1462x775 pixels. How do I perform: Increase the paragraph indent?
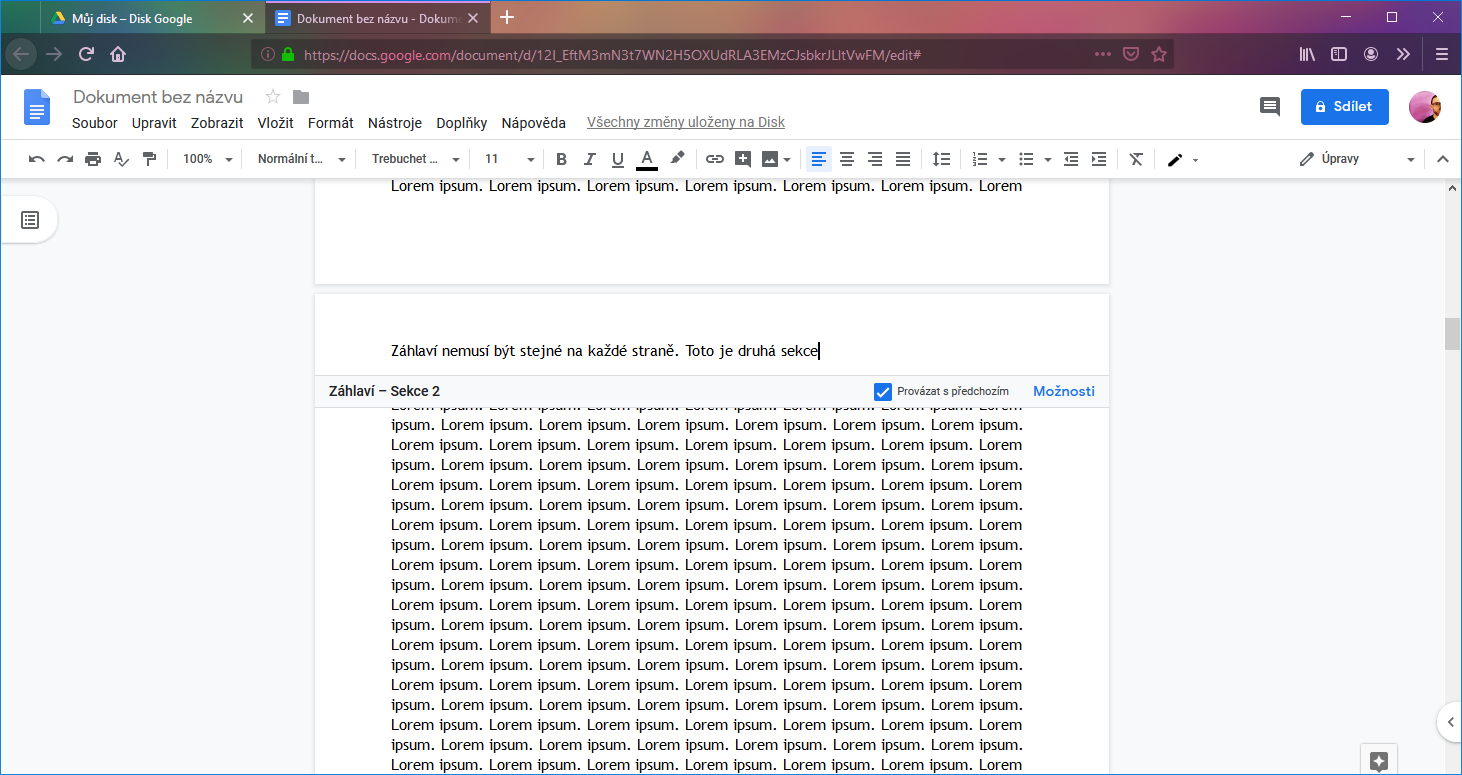tap(1099, 159)
